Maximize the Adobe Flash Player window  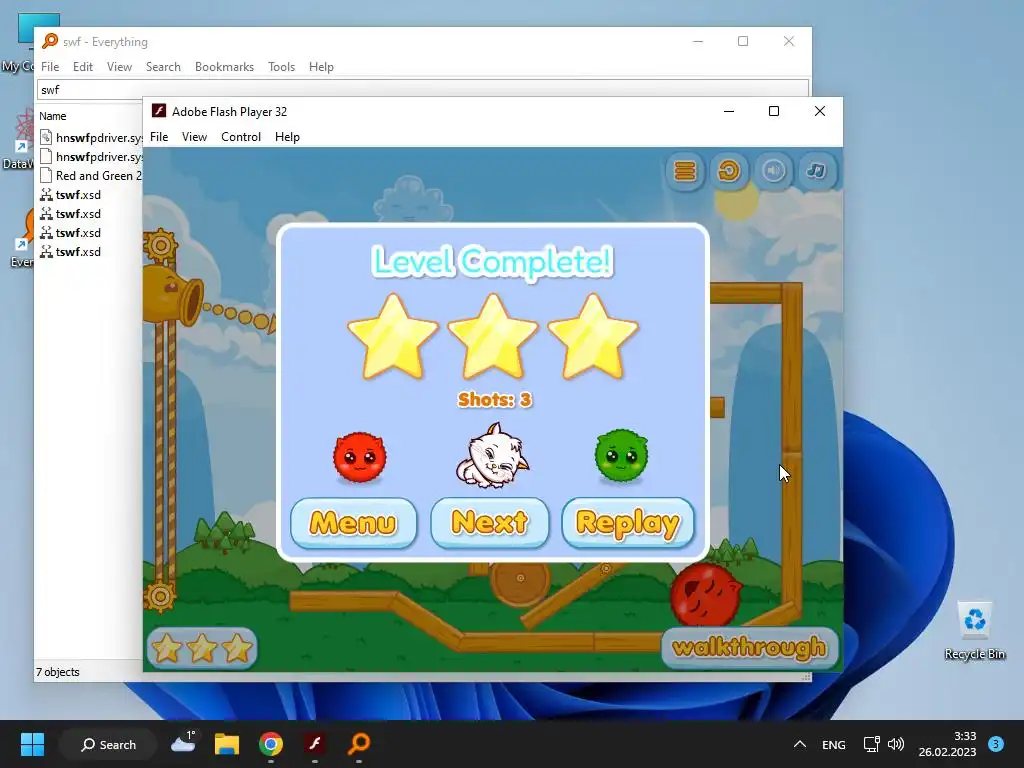click(774, 111)
